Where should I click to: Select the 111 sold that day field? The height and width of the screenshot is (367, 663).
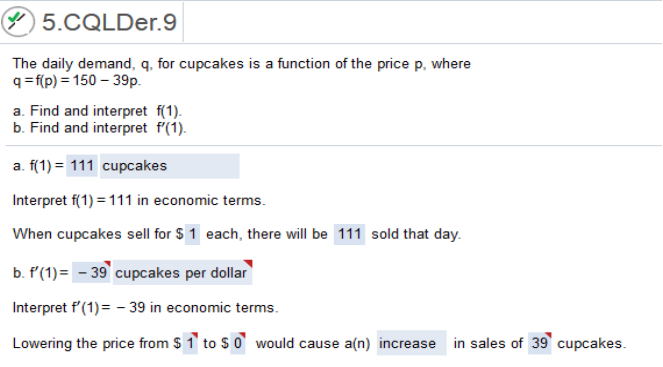click(x=349, y=234)
